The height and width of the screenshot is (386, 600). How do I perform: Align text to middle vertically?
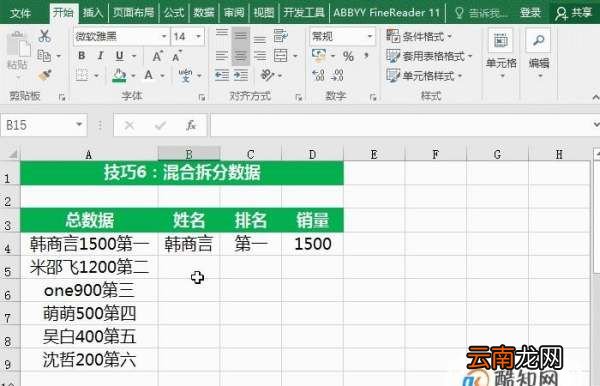click(x=240, y=36)
